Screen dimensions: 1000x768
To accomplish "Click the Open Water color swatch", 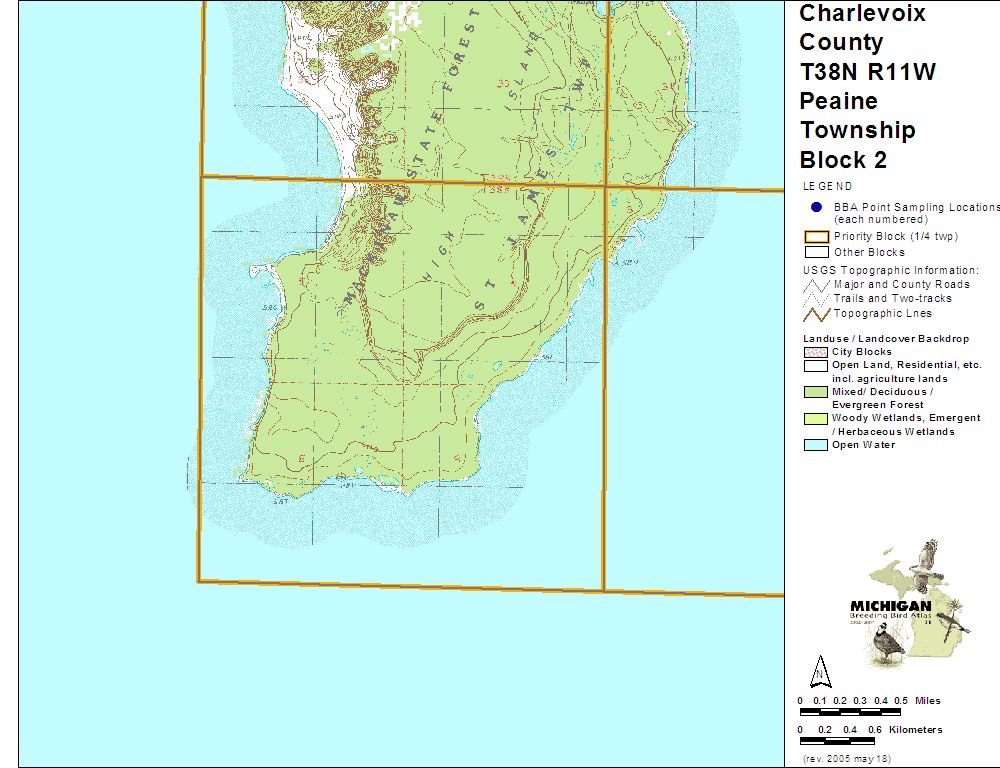I will pos(816,445).
